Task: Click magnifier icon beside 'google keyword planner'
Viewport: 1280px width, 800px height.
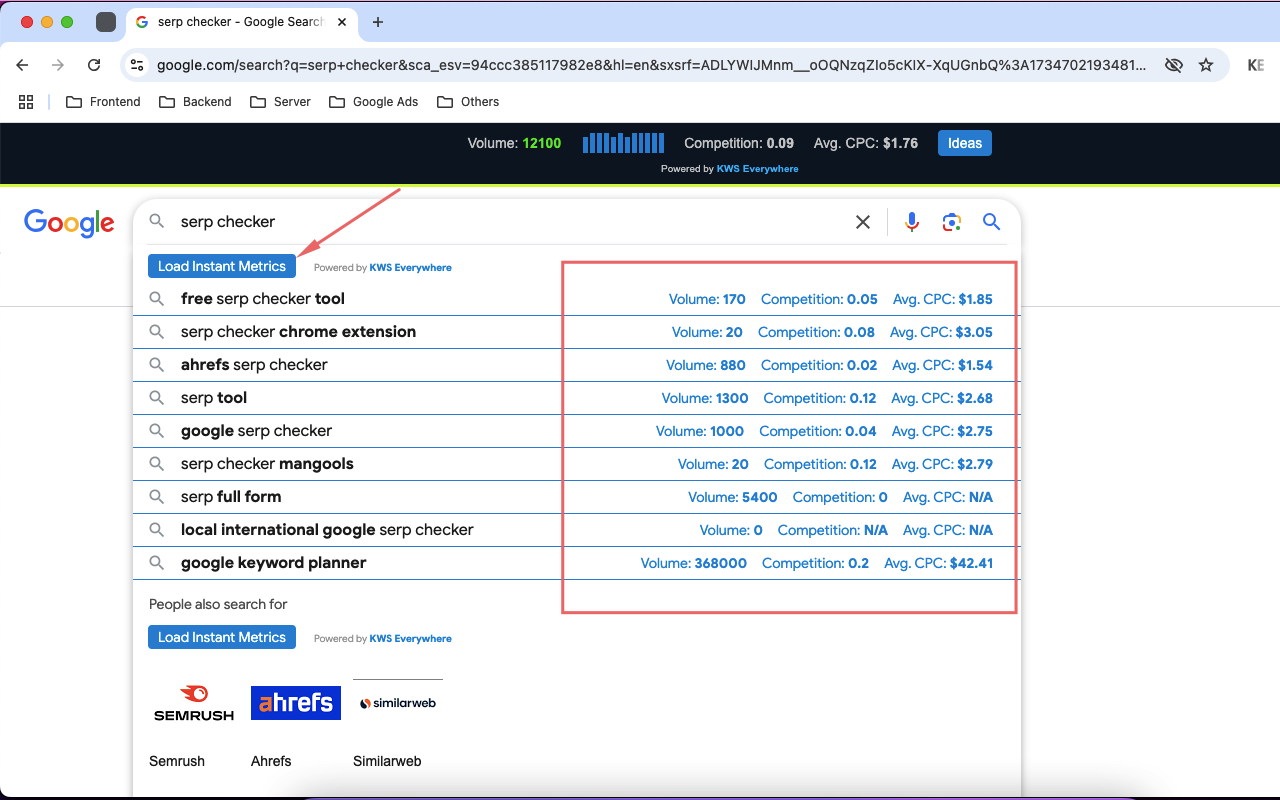Action: (x=157, y=563)
